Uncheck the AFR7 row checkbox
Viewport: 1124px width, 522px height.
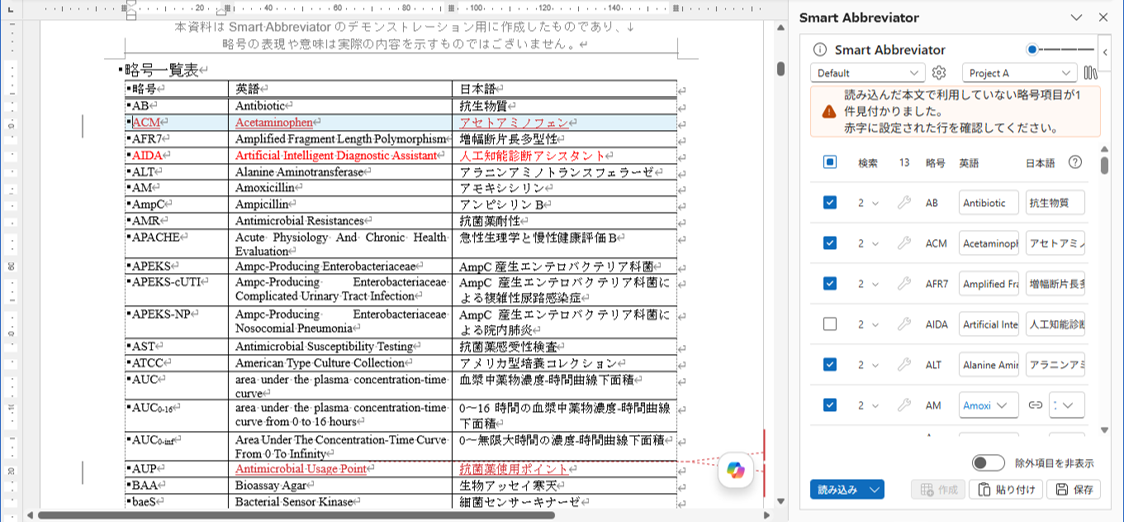(830, 284)
